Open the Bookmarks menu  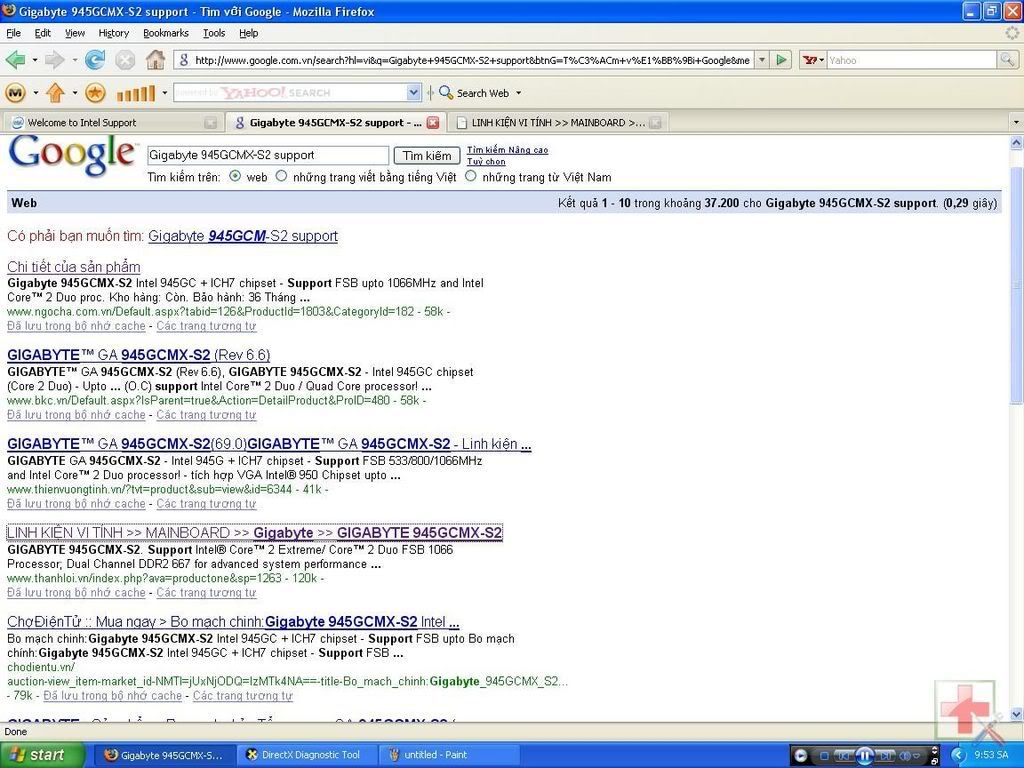point(165,33)
